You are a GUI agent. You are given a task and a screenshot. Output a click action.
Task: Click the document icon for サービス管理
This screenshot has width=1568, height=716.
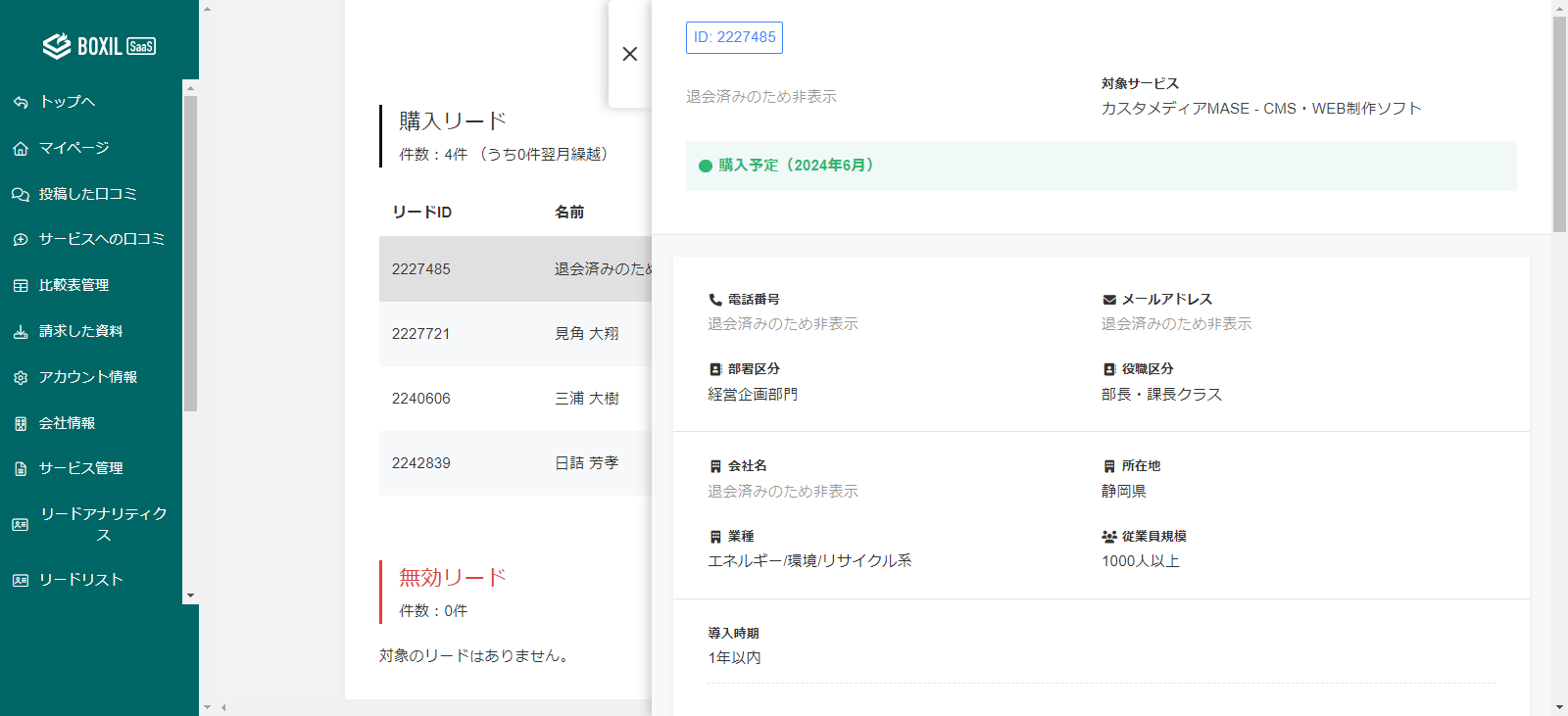[21, 469]
